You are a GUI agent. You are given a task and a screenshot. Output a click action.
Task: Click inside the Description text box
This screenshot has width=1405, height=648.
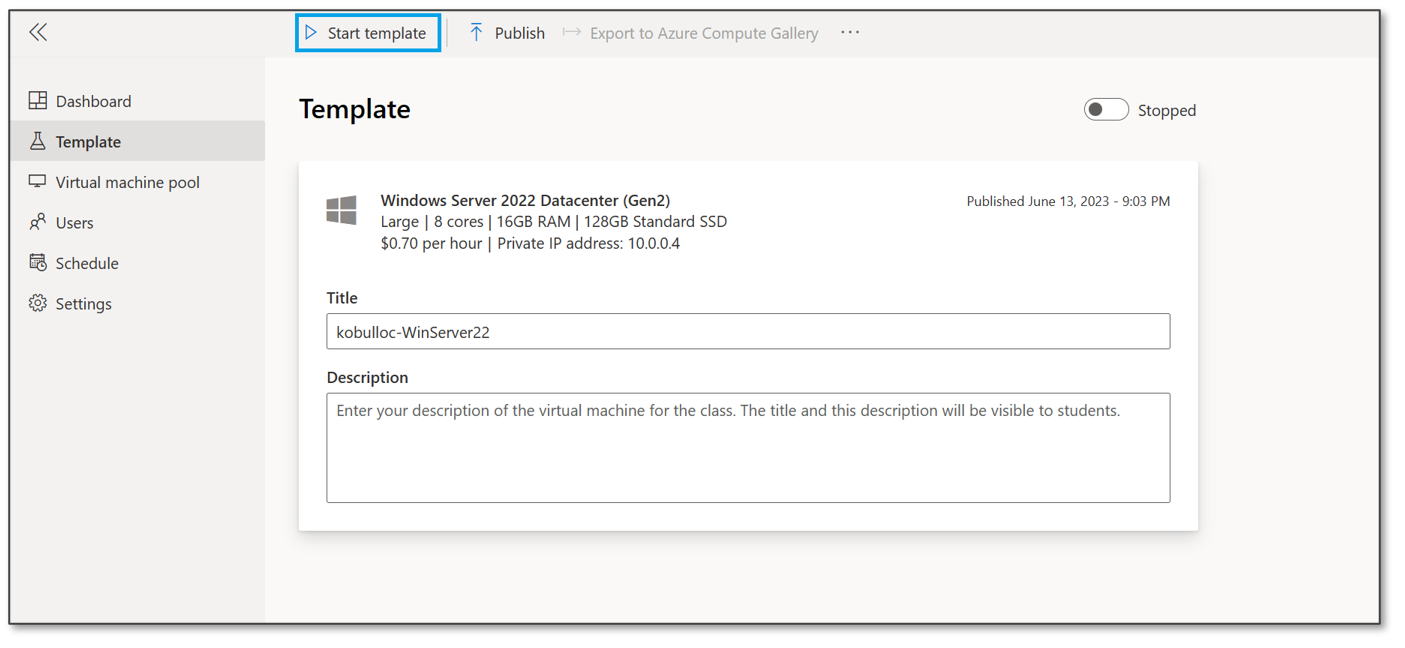[748, 445]
